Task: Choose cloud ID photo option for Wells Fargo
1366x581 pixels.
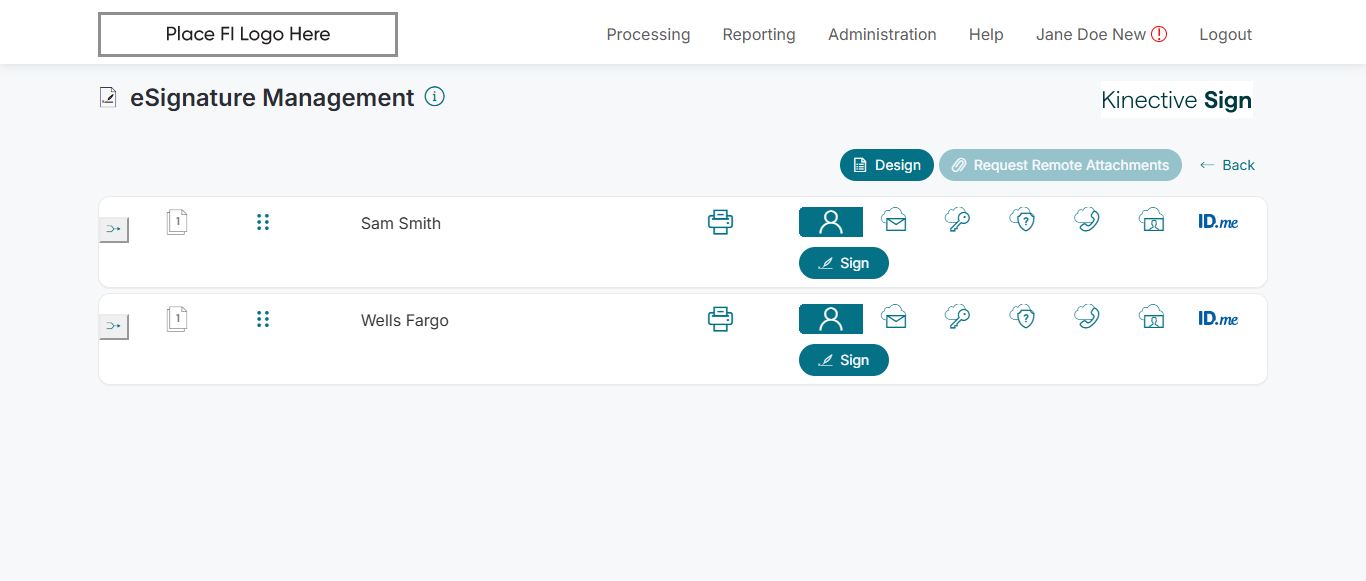Action: click(x=1151, y=318)
